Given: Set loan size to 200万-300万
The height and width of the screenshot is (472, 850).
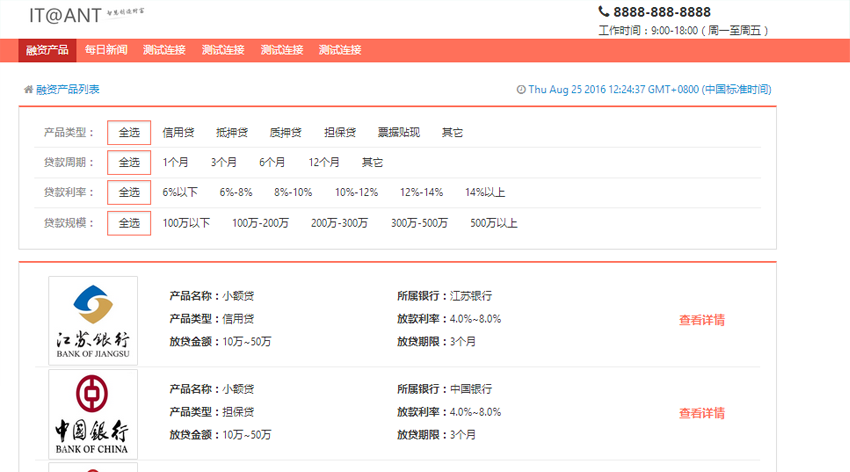Looking at the screenshot, I should tap(339, 223).
